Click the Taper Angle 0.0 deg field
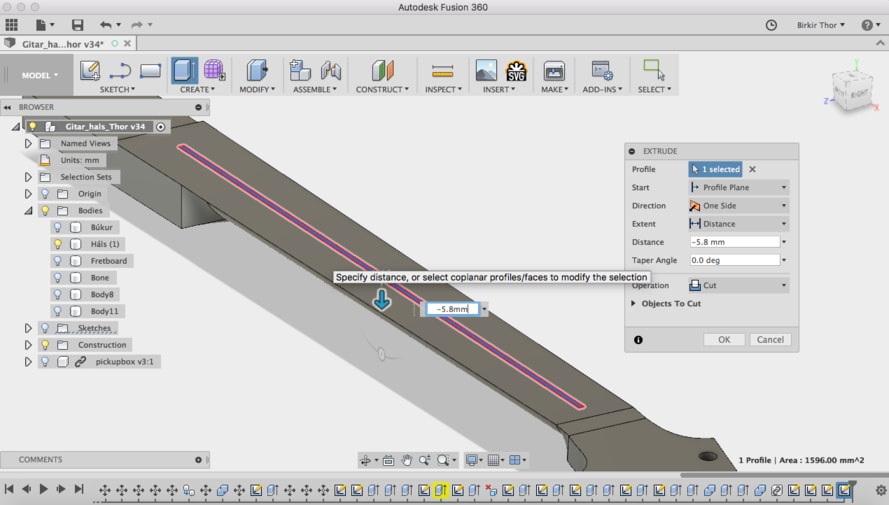Screen dimensions: 889x505 [735, 260]
